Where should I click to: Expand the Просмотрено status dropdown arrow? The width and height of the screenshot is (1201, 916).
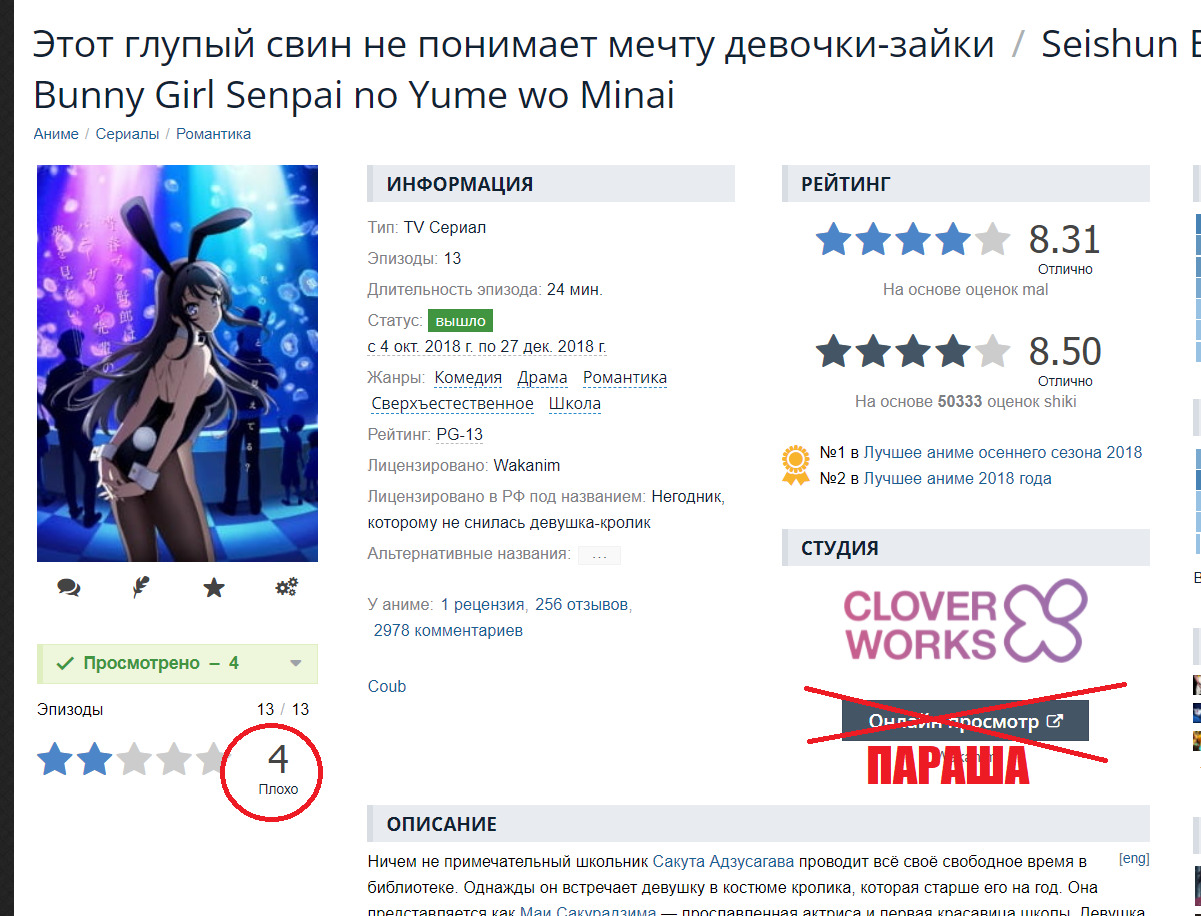[295, 664]
